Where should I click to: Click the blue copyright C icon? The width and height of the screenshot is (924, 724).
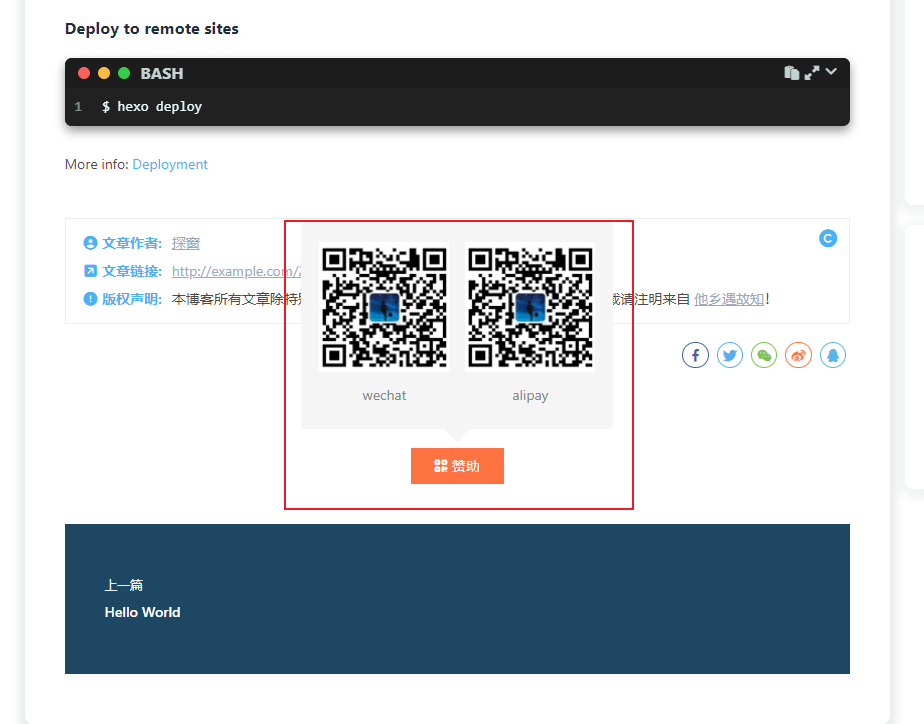point(828,238)
